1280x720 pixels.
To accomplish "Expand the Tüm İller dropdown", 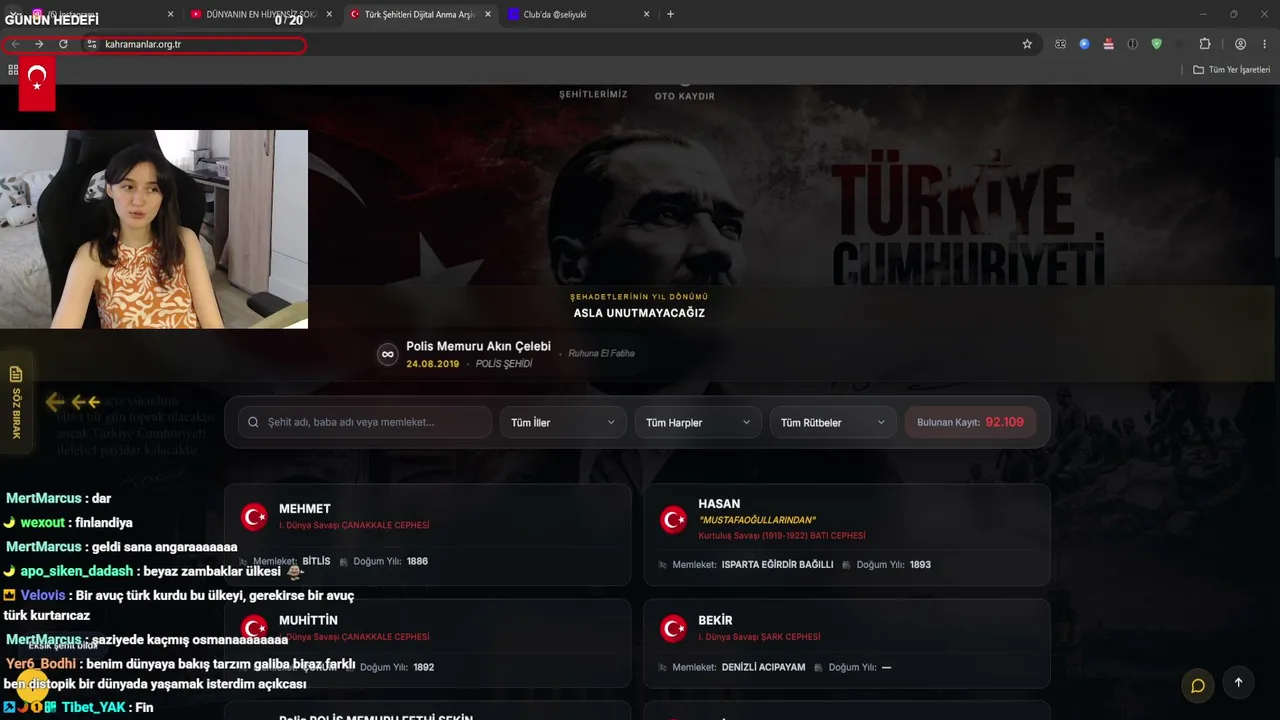I will click(x=563, y=422).
